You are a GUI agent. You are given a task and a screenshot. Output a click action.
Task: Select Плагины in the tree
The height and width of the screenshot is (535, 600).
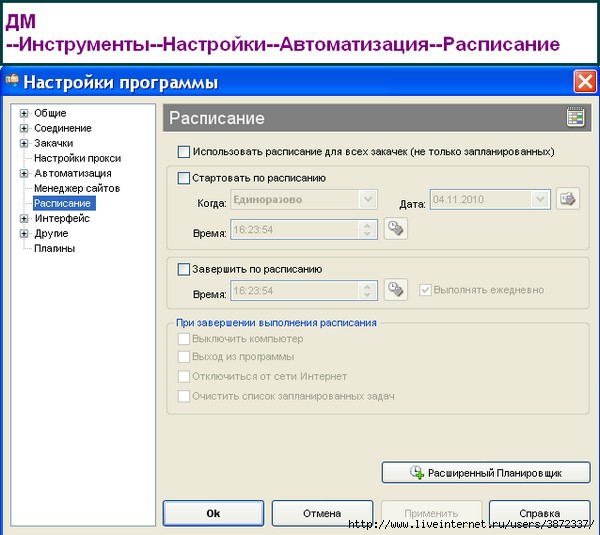(54, 248)
